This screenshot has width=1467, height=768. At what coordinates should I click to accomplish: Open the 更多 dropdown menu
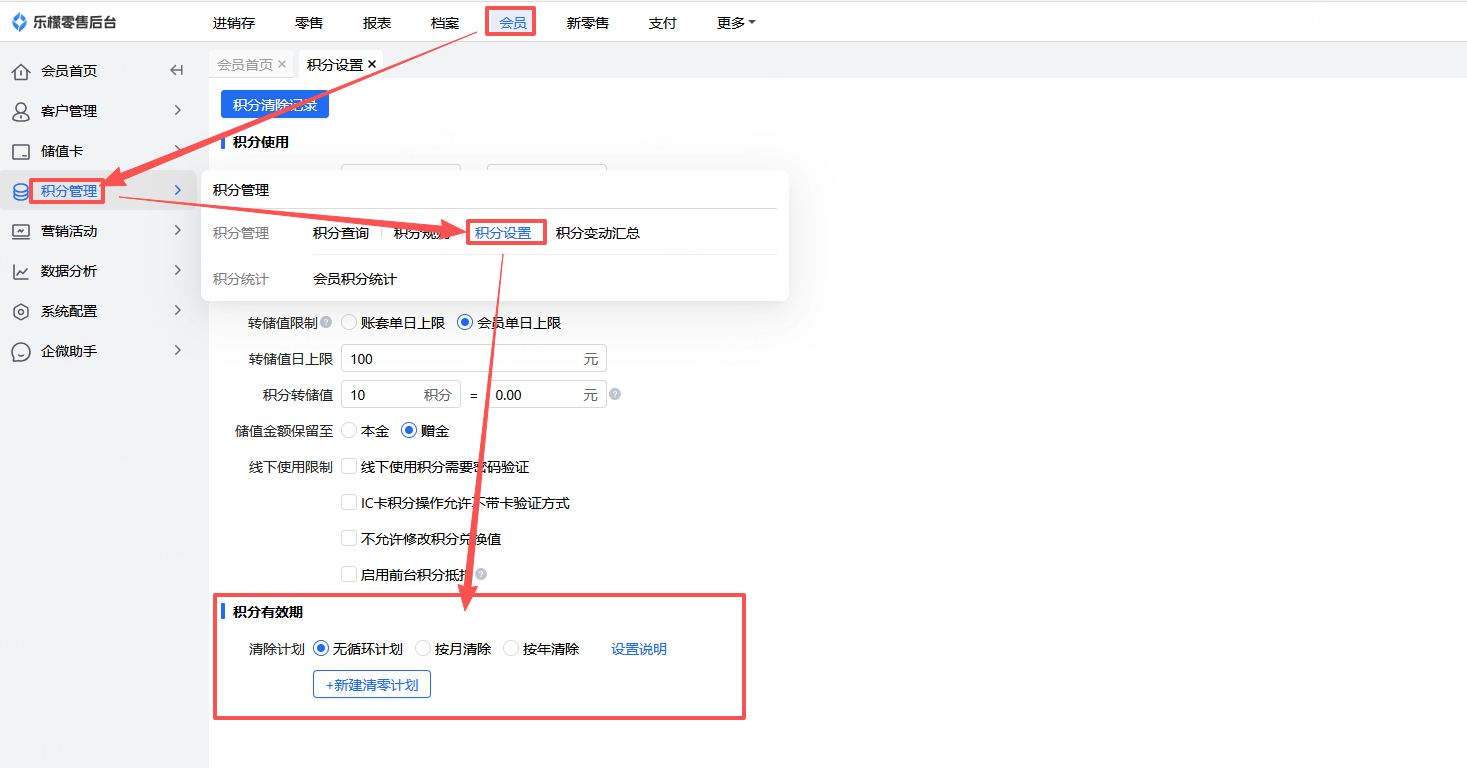[736, 23]
